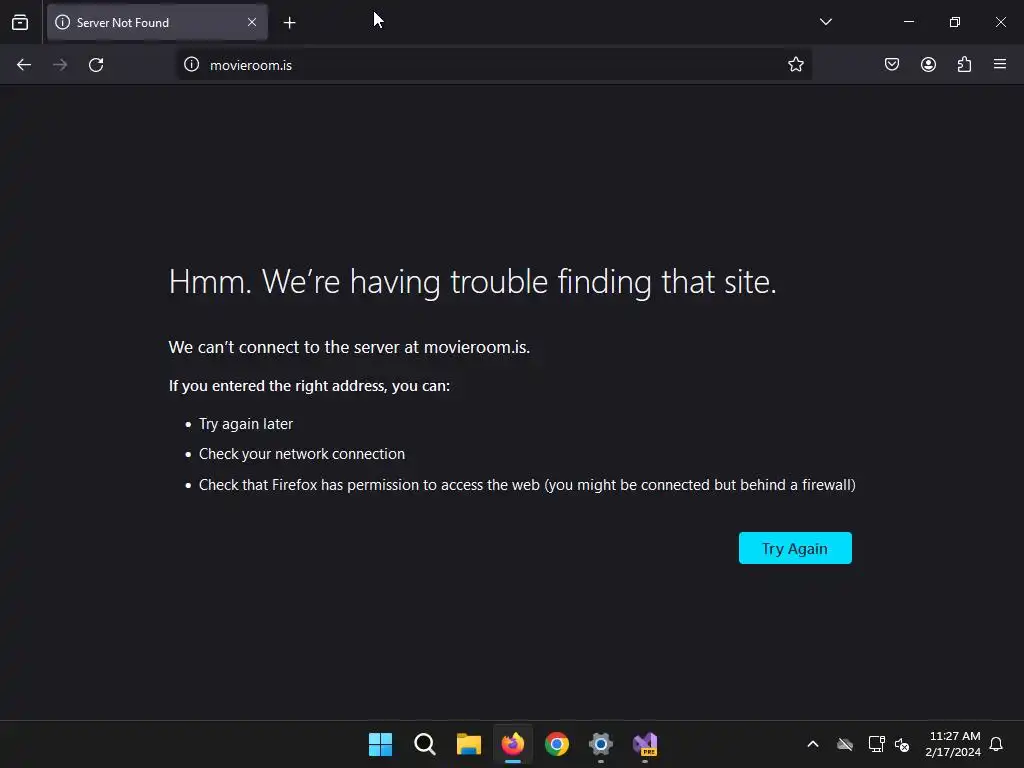This screenshot has width=1024, height=768.
Task: Reload the current page
Action: pos(96,65)
